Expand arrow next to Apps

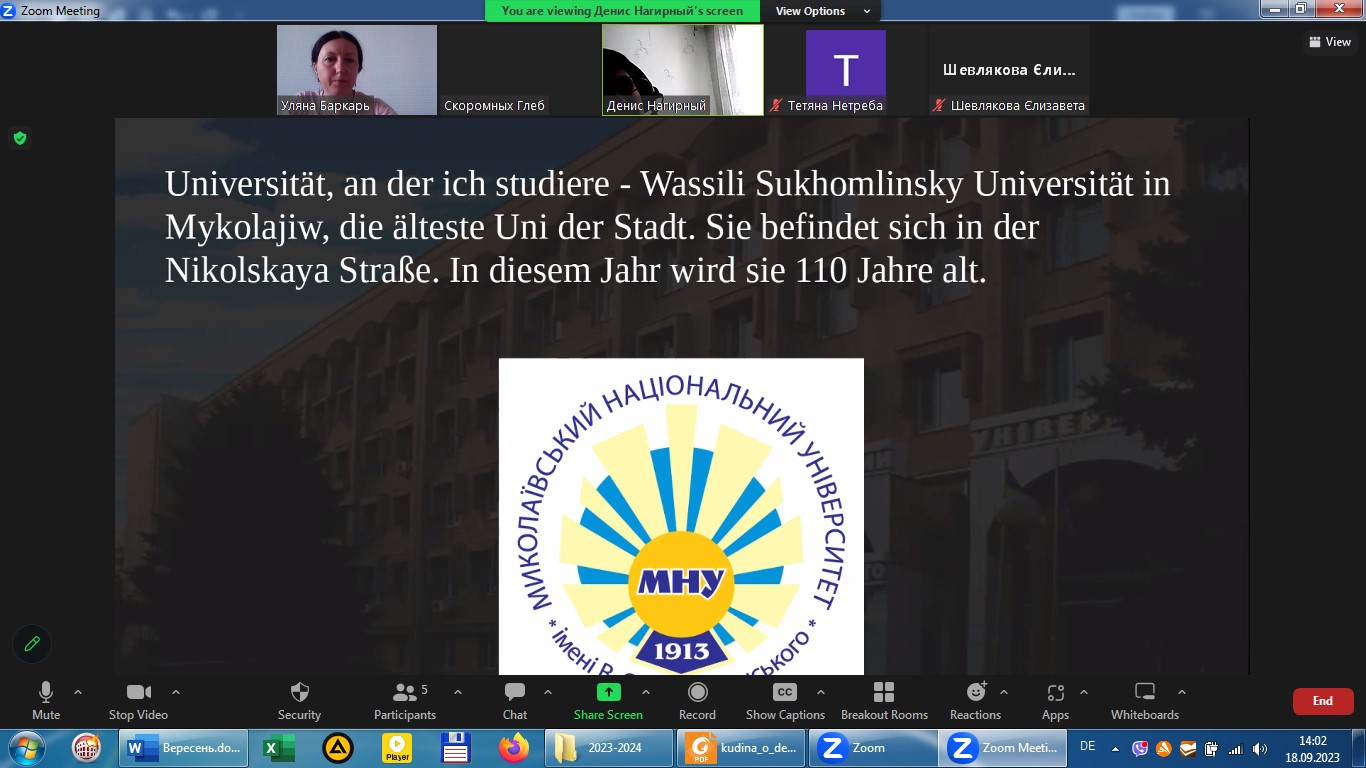1084,692
